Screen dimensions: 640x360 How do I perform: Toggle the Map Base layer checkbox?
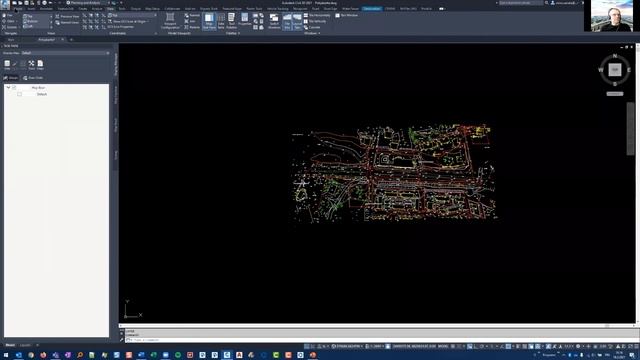click(x=14, y=88)
